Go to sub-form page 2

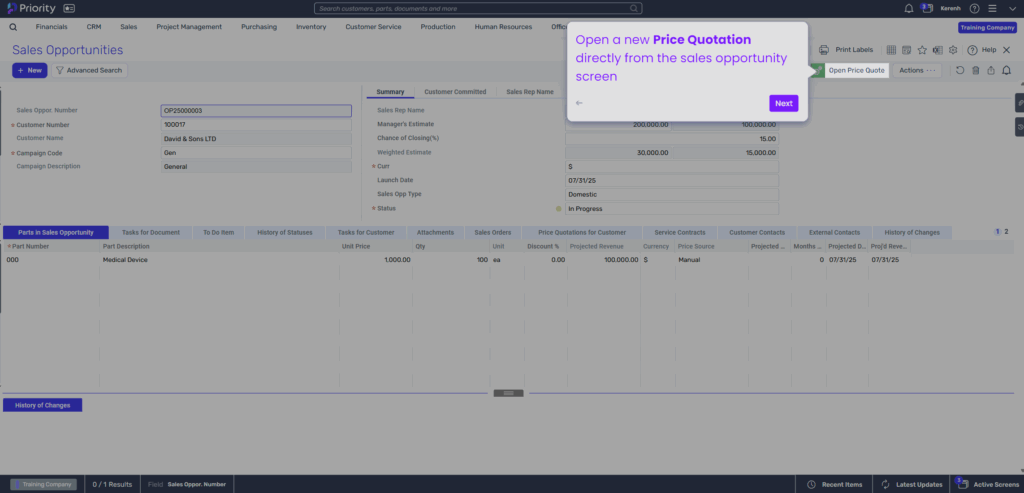click(x=1006, y=231)
